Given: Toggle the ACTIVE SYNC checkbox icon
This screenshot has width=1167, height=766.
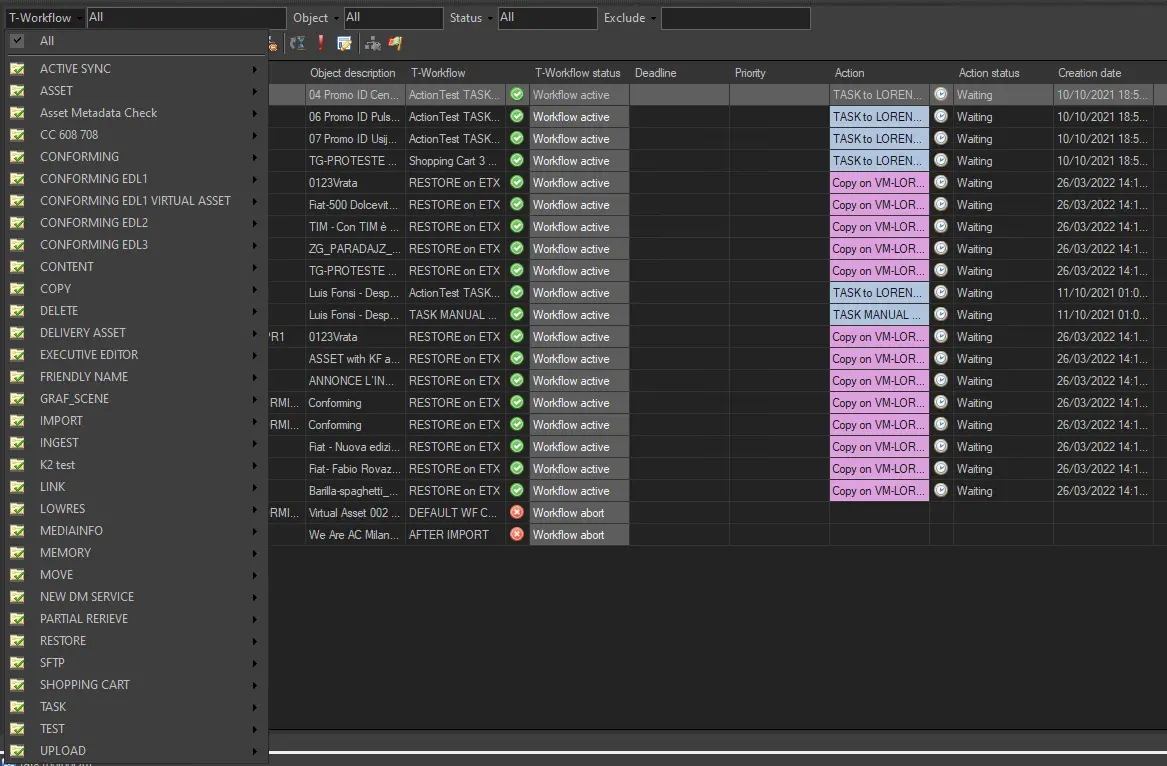Looking at the screenshot, I should click(x=17, y=69).
